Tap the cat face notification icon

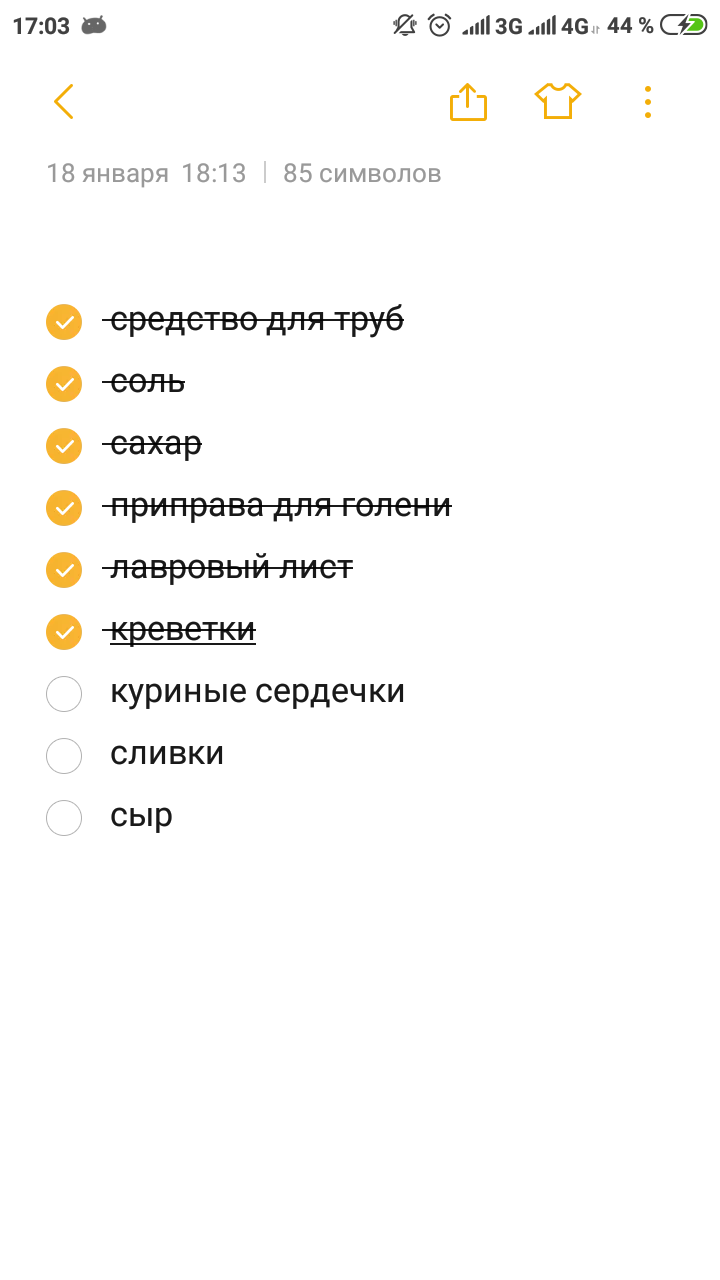point(94,26)
